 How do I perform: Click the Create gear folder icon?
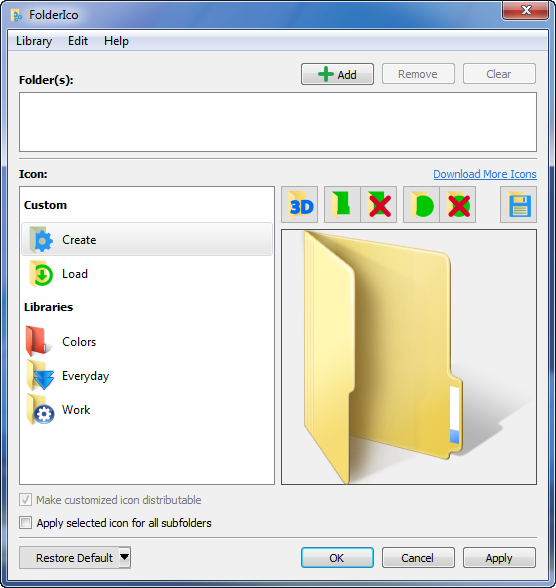tap(41, 239)
